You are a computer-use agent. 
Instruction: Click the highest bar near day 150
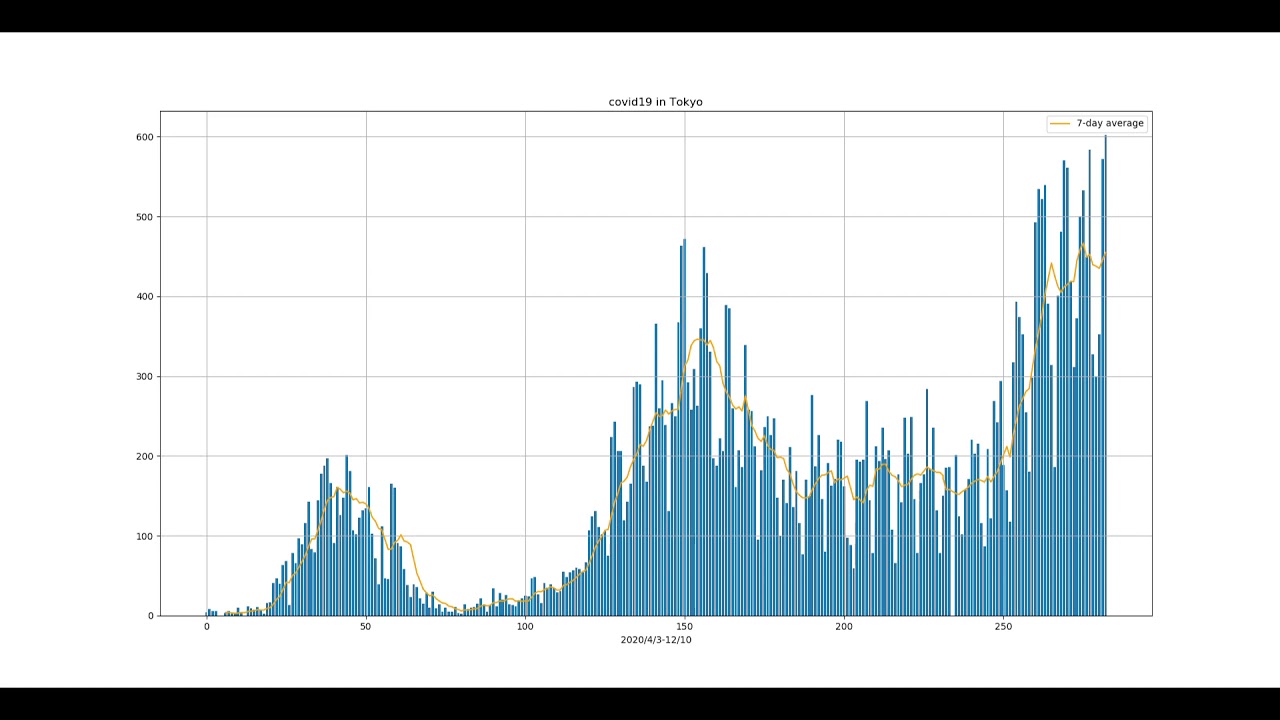tap(684, 430)
